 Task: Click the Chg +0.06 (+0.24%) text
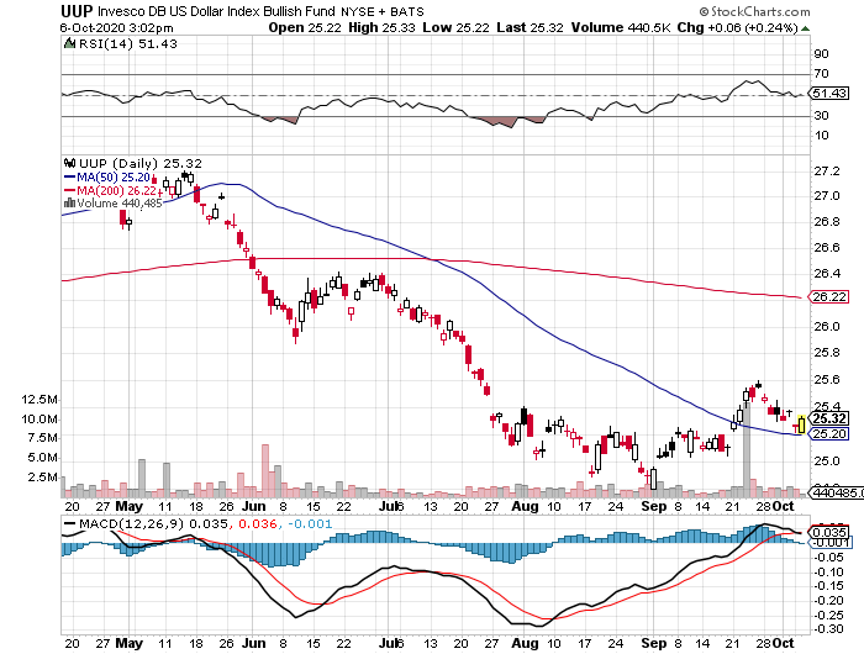(738, 28)
